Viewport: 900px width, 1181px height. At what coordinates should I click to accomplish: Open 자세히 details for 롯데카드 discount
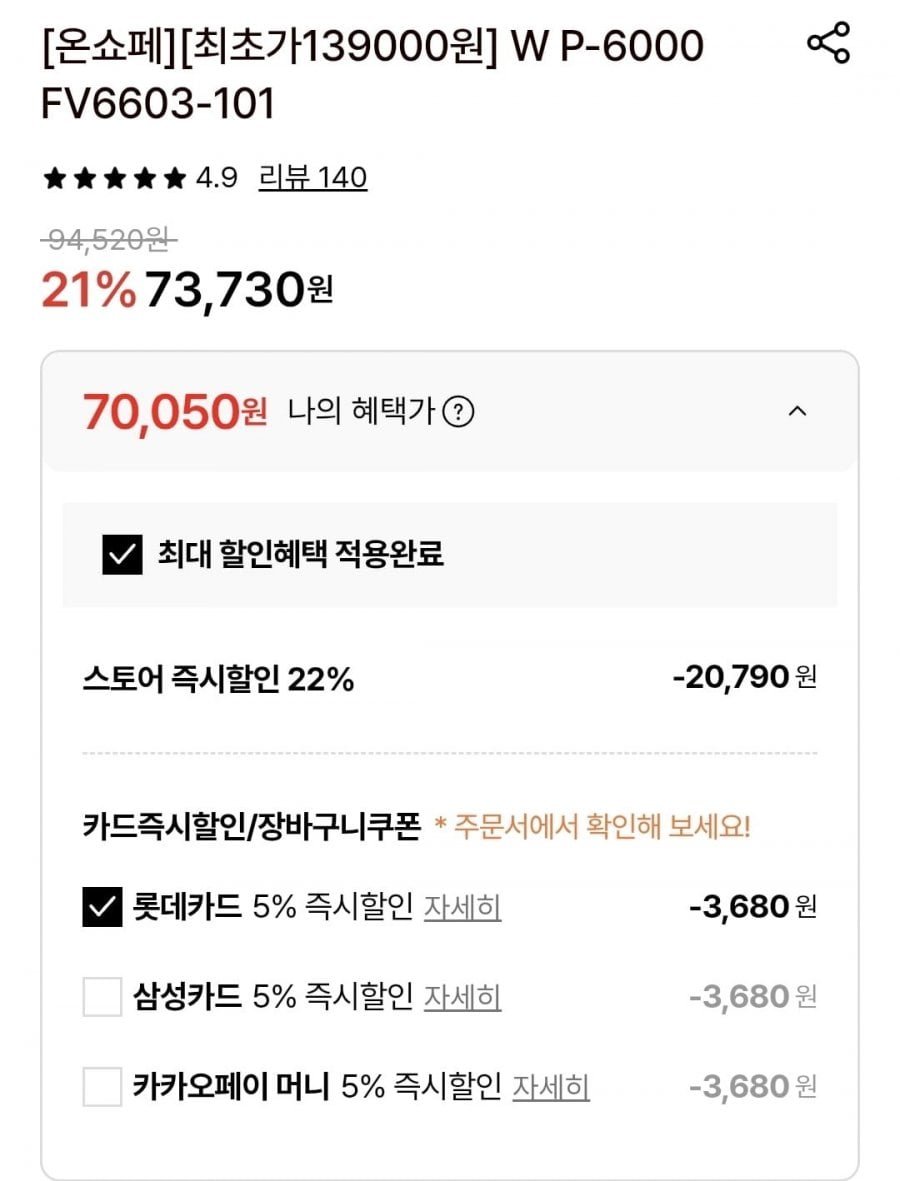click(x=462, y=908)
